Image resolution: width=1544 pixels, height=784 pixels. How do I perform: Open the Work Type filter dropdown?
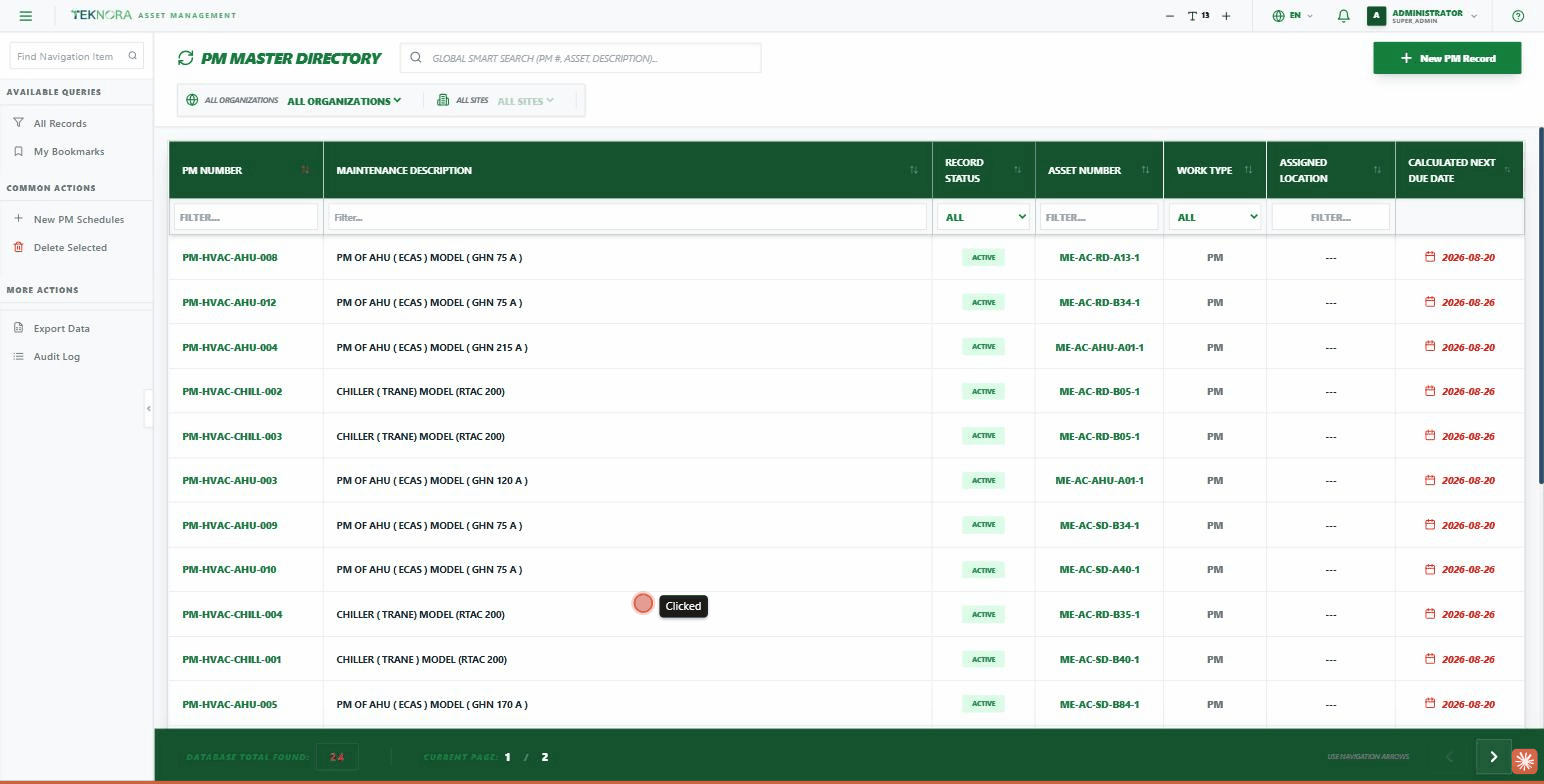1215,217
